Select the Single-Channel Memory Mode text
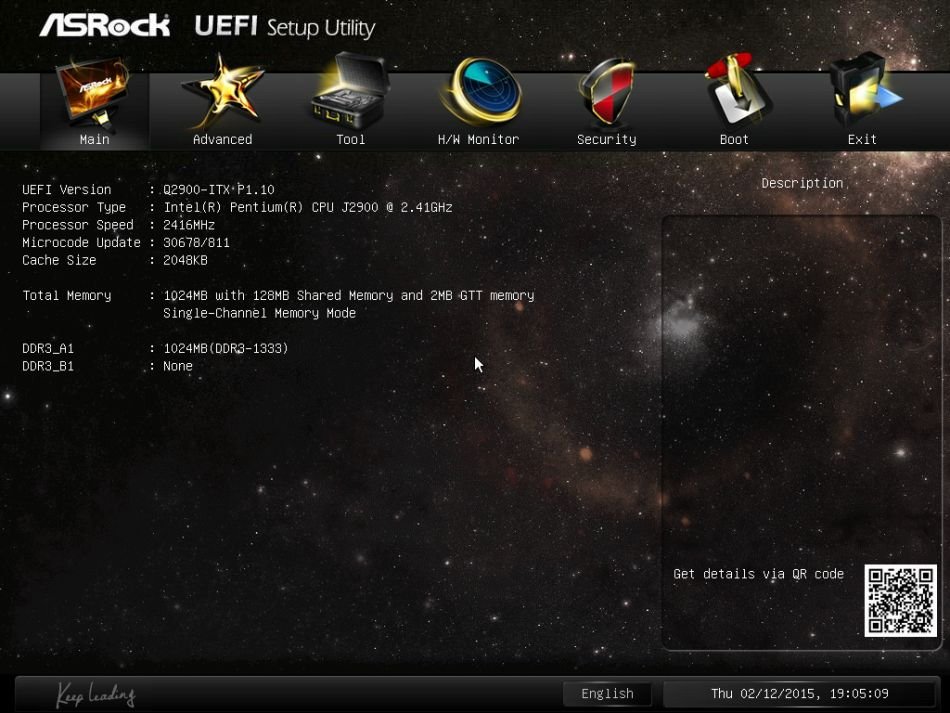 coord(259,313)
